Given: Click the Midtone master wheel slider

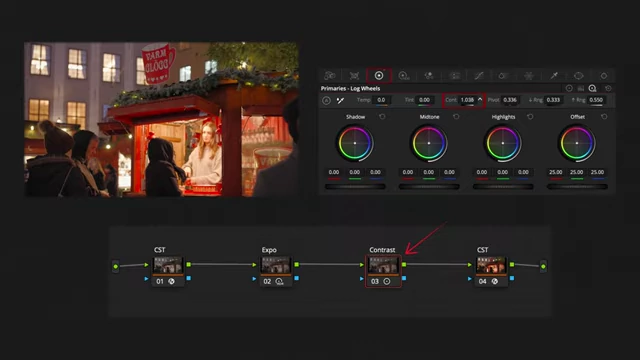Looking at the screenshot, I should coord(429,187).
